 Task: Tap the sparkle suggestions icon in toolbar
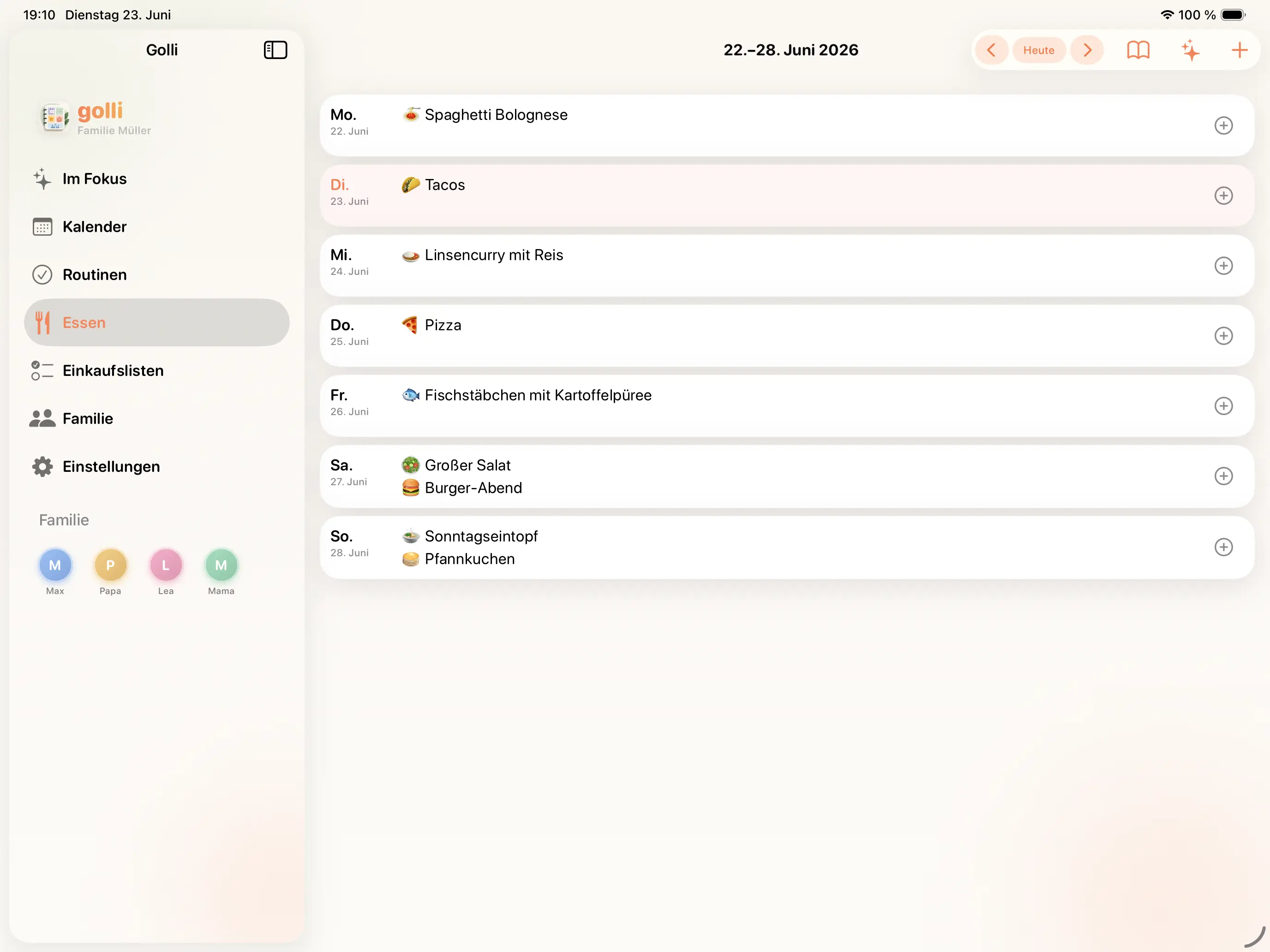[x=1190, y=50]
